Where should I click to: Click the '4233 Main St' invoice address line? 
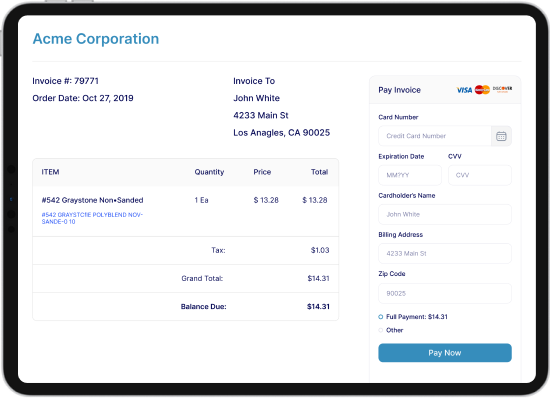261,115
